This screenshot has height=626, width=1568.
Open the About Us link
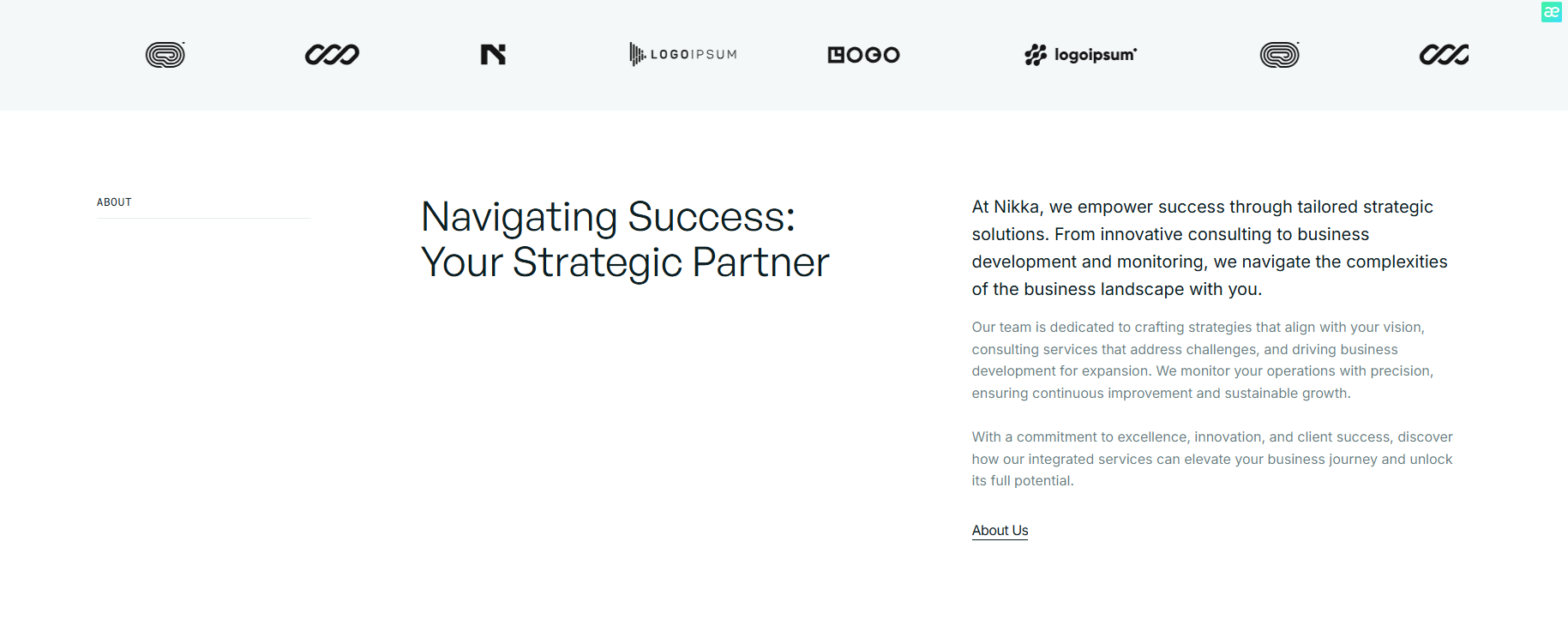pyautogui.click(x=1000, y=531)
